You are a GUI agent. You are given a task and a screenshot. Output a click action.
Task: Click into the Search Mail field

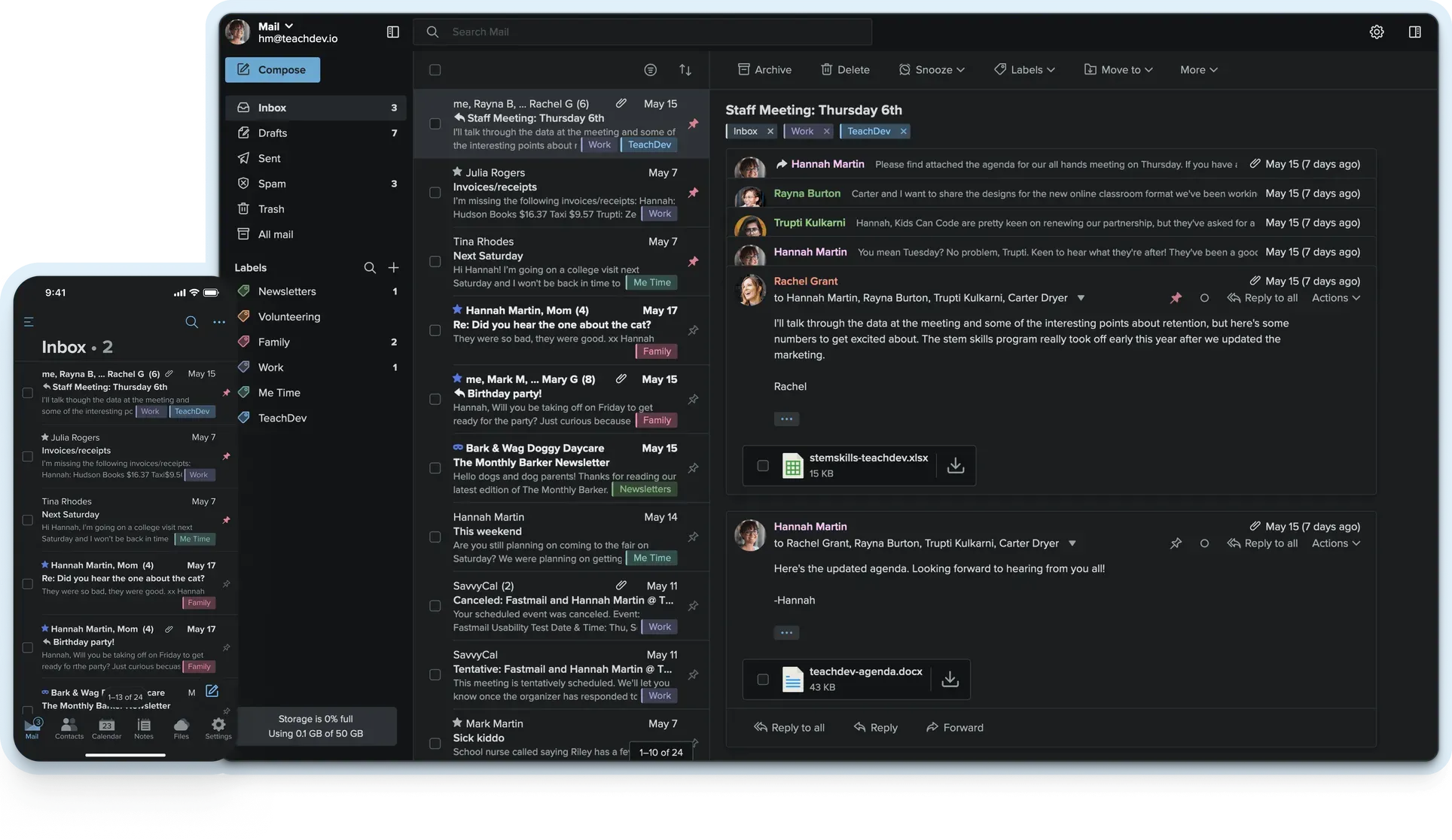coord(648,32)
